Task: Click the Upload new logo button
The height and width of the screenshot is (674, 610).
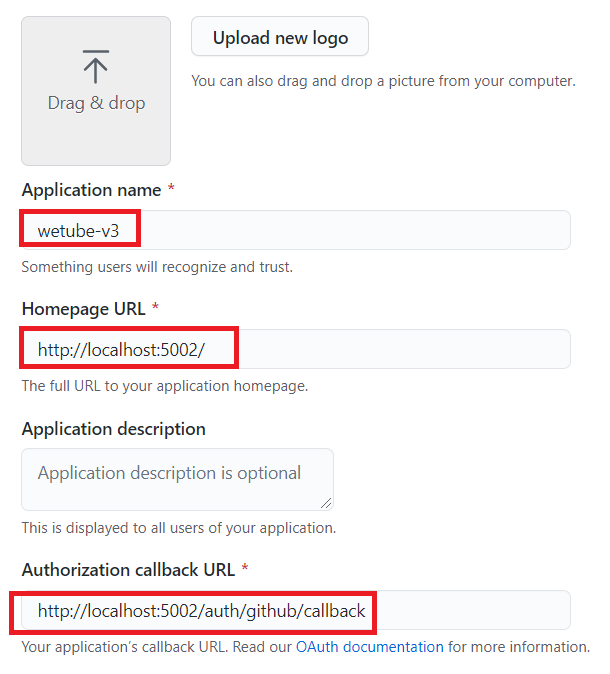Action: click(x=280, y=37)
